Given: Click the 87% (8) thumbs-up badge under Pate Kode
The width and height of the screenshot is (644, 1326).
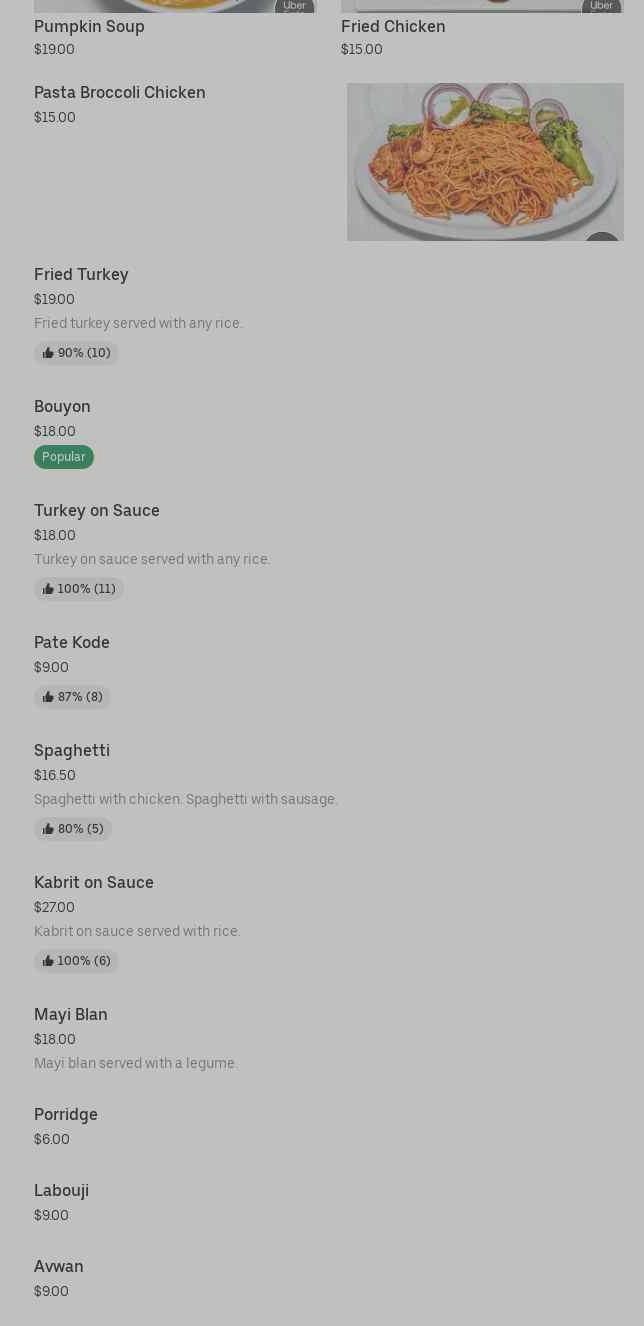Looking at the screenshot, I should point(72,697).
